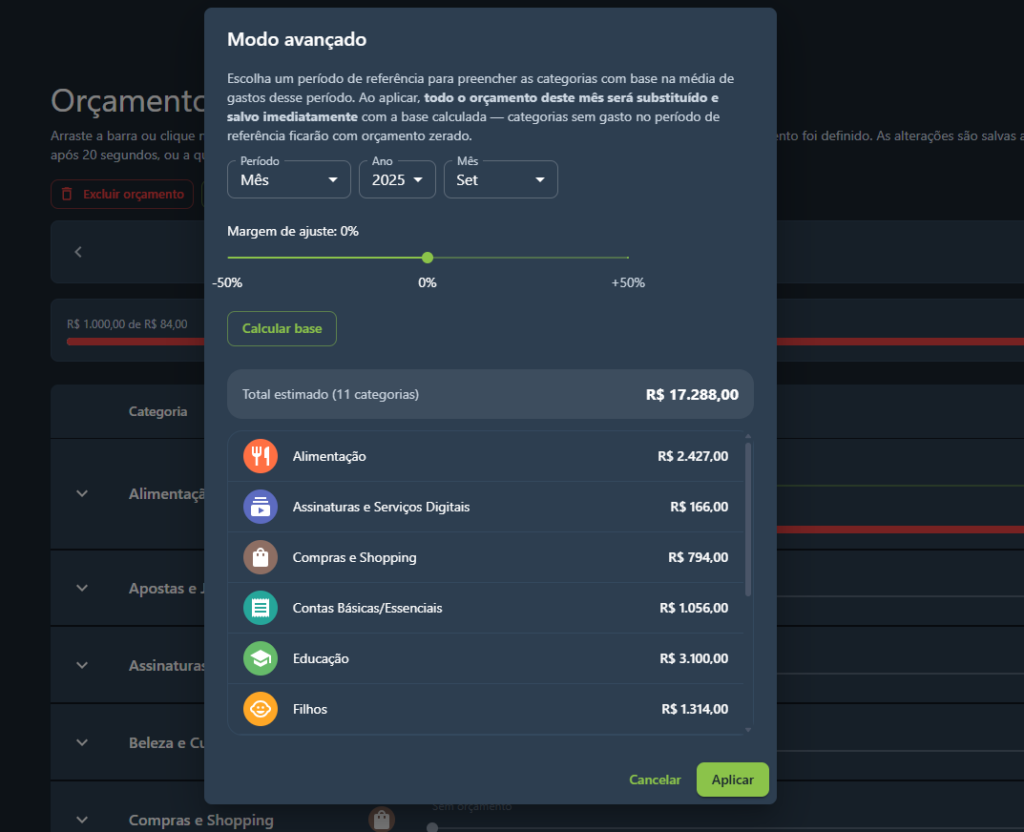The image size is (1024, 832).
Task: Click the Filhos value R$ 1.314,00
Action: click(x=694, y=709)
